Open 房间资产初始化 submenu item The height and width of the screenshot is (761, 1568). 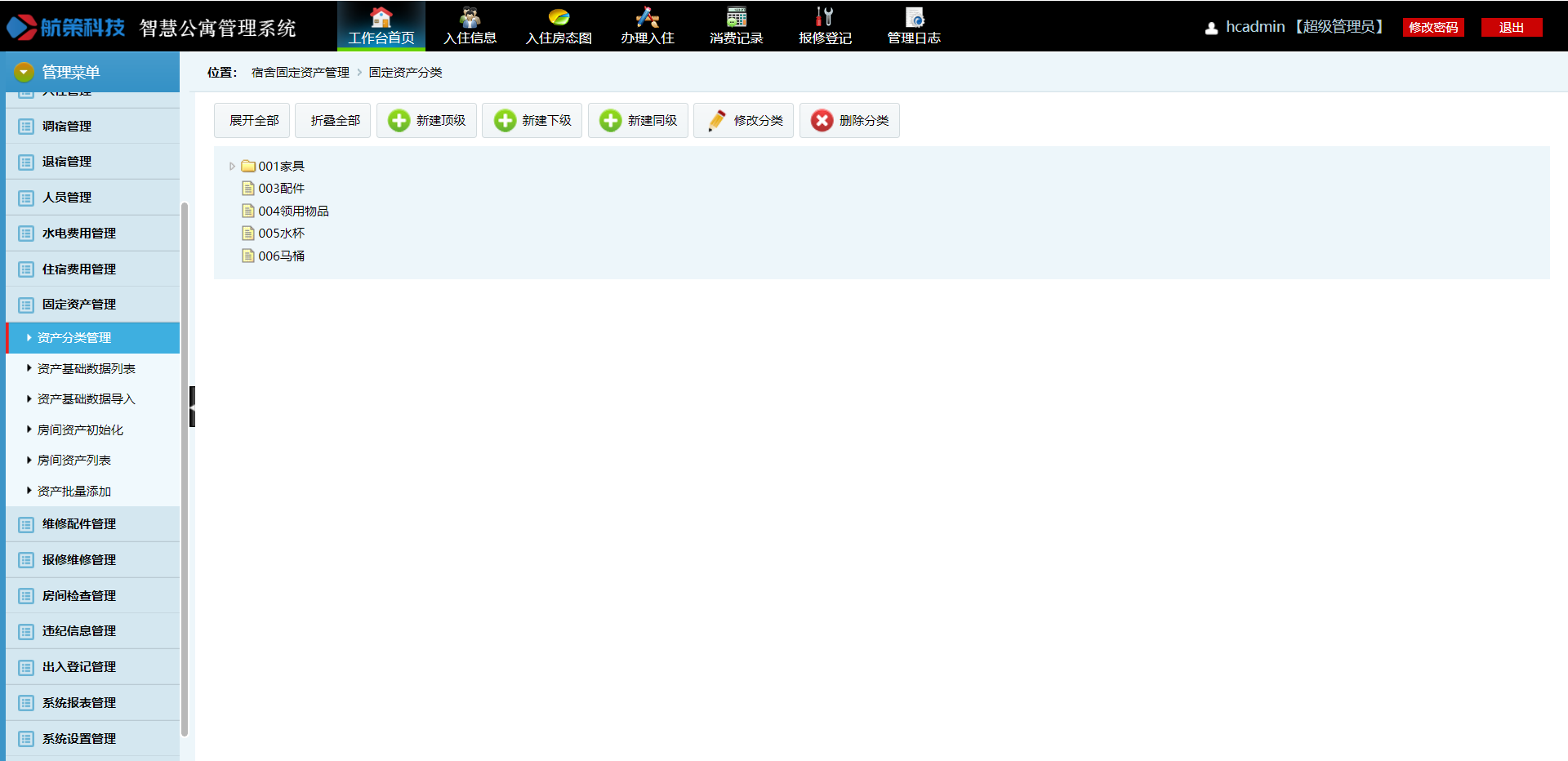click(80, 430)
